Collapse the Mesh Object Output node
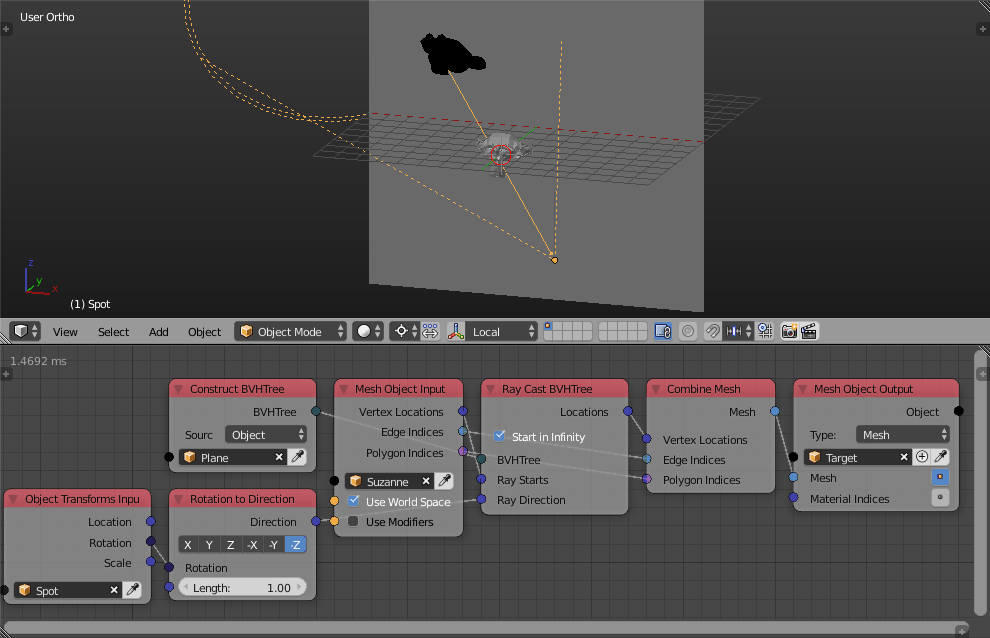Screen dimensions: 990x638 coord(802,389)
